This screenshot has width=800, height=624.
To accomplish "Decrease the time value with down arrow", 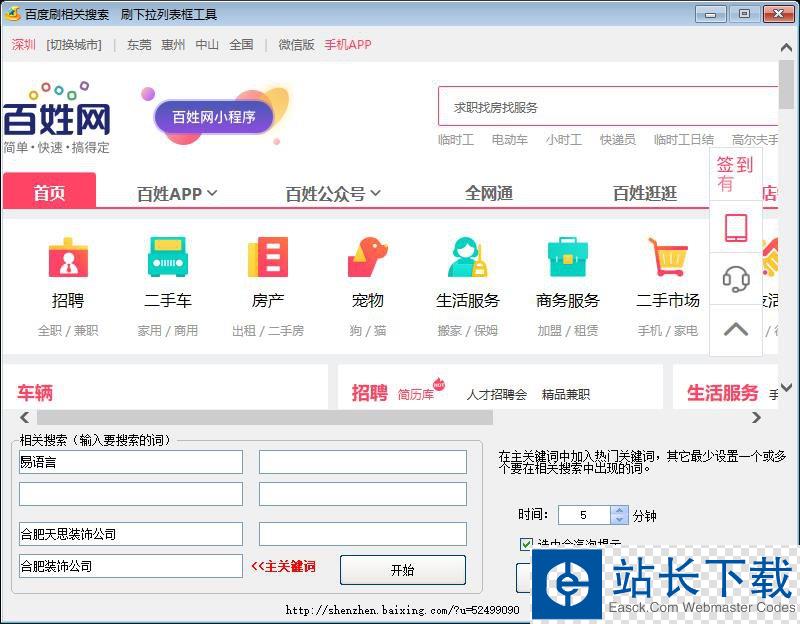I will [619, 519].
